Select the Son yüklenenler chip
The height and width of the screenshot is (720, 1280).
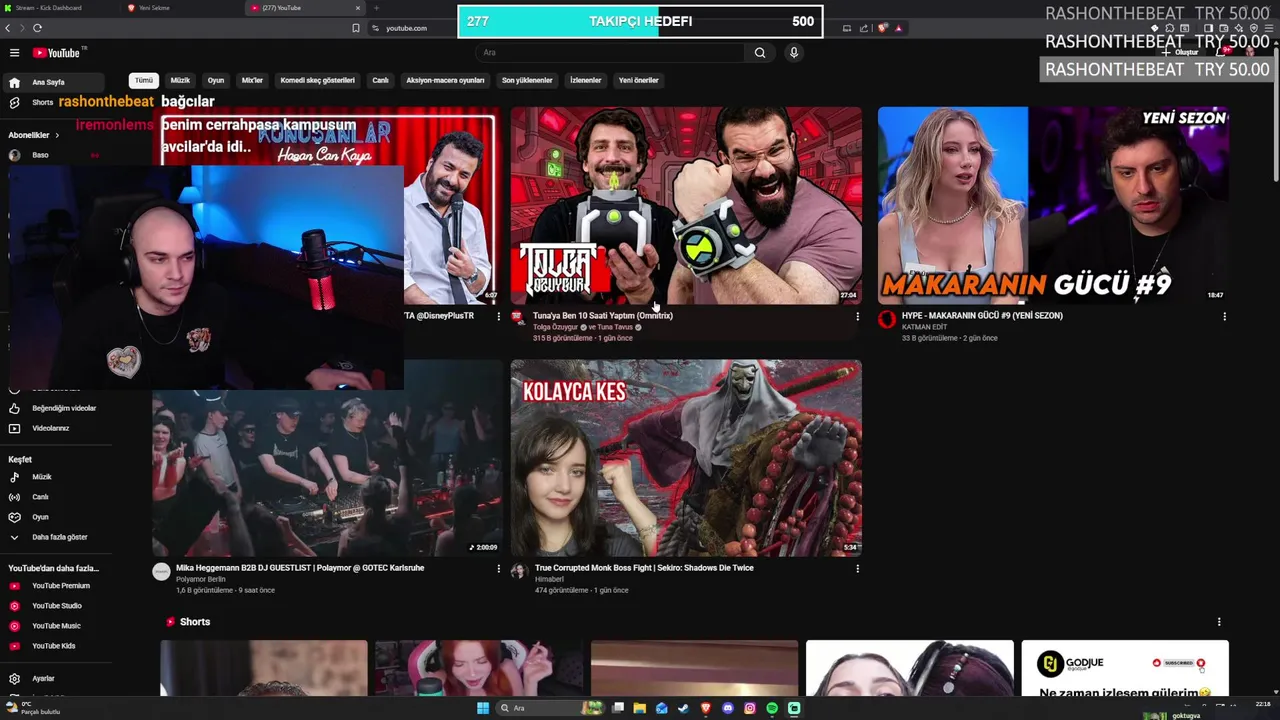[x=527, y=80]
